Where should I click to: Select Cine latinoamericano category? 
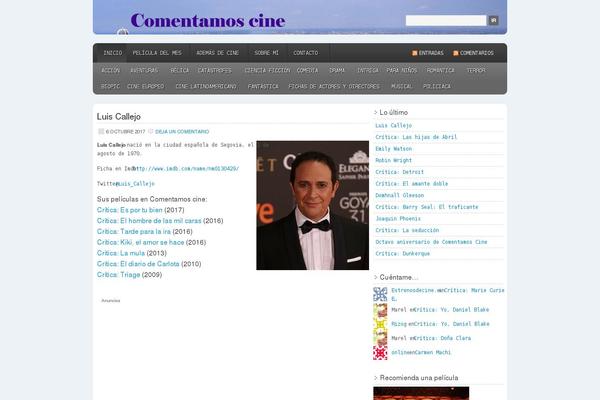(x=206, y=87)
